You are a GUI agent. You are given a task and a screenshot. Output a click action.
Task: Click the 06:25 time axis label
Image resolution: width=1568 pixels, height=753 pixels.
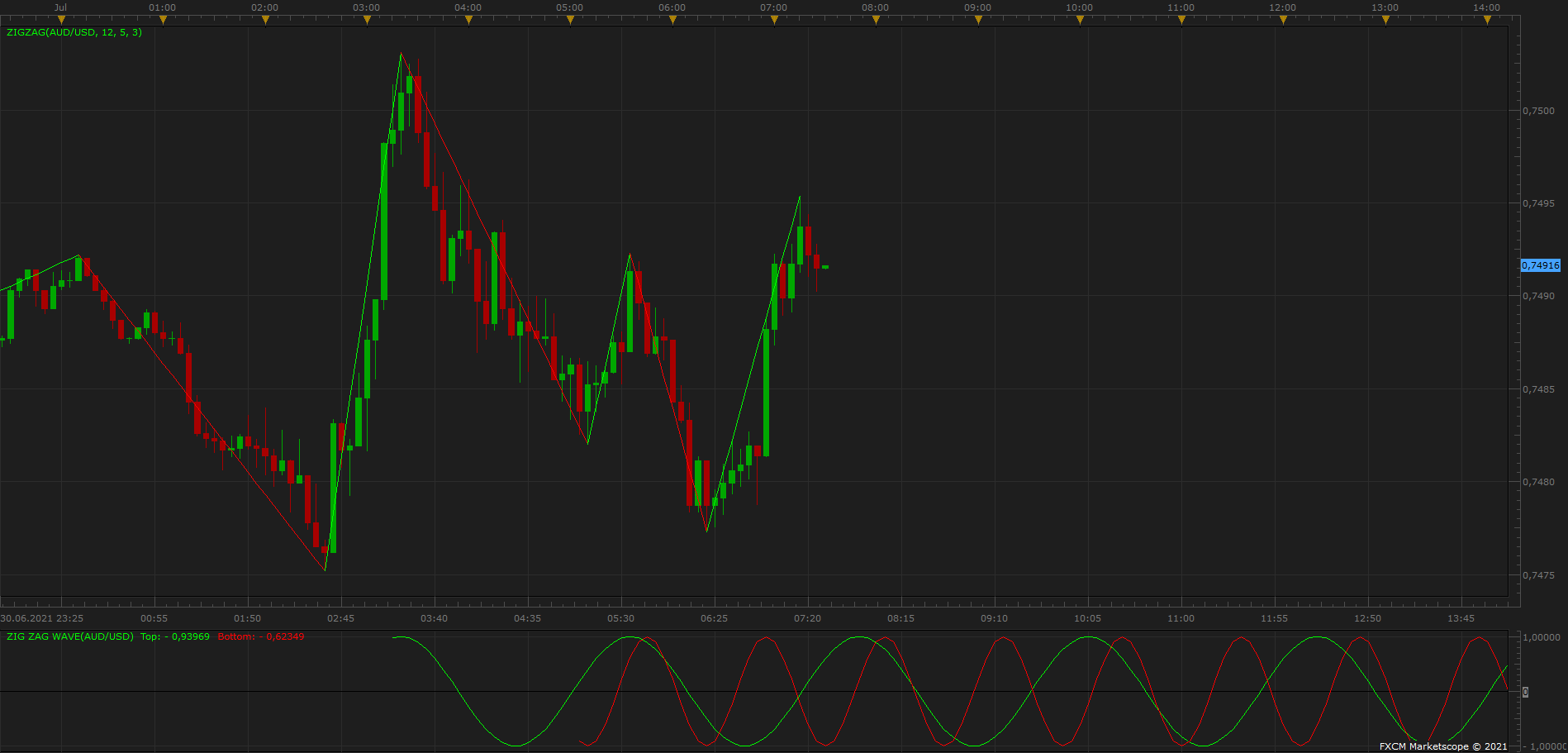click(x=714, y=618)
